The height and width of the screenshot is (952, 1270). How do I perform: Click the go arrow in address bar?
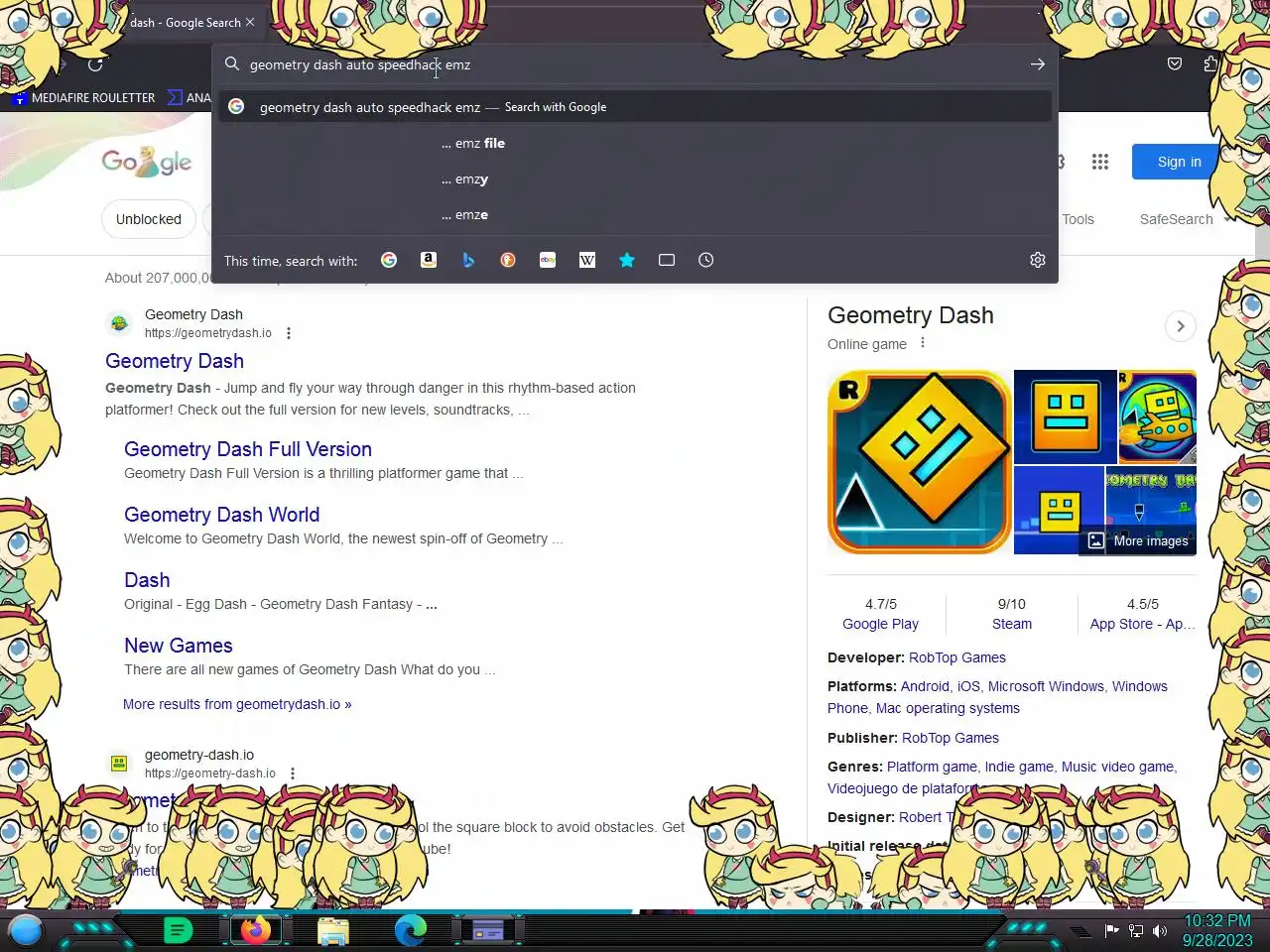(1038, 64)
